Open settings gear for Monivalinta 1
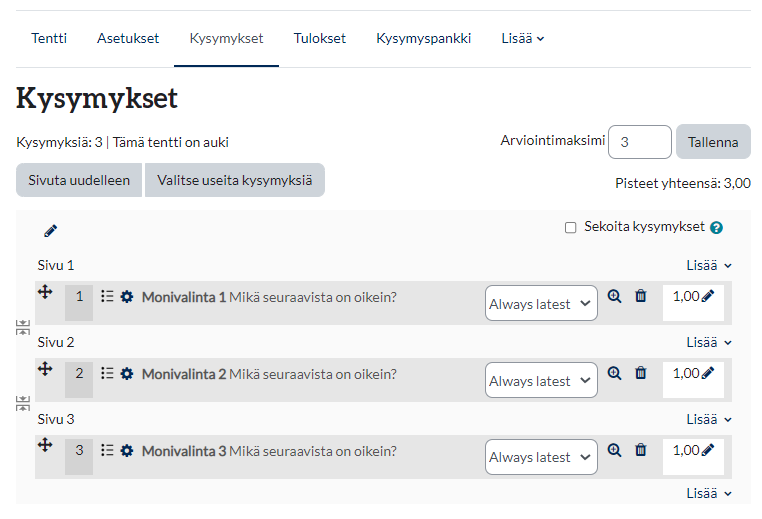 [127, 297]
